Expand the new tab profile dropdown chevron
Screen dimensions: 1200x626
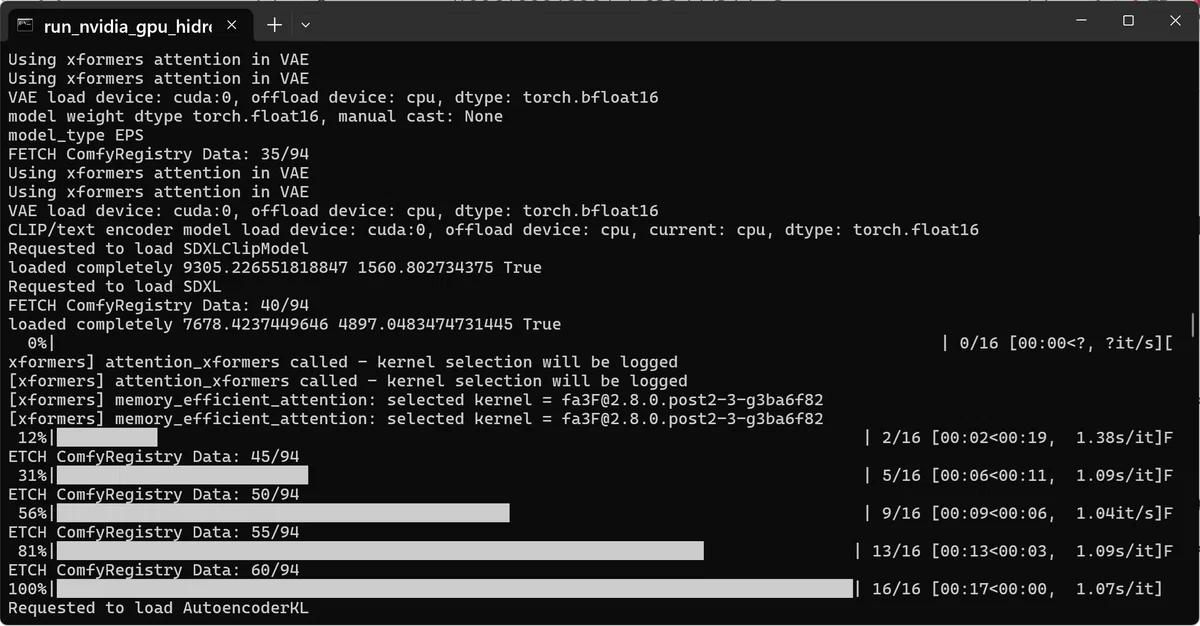[306, 24]
